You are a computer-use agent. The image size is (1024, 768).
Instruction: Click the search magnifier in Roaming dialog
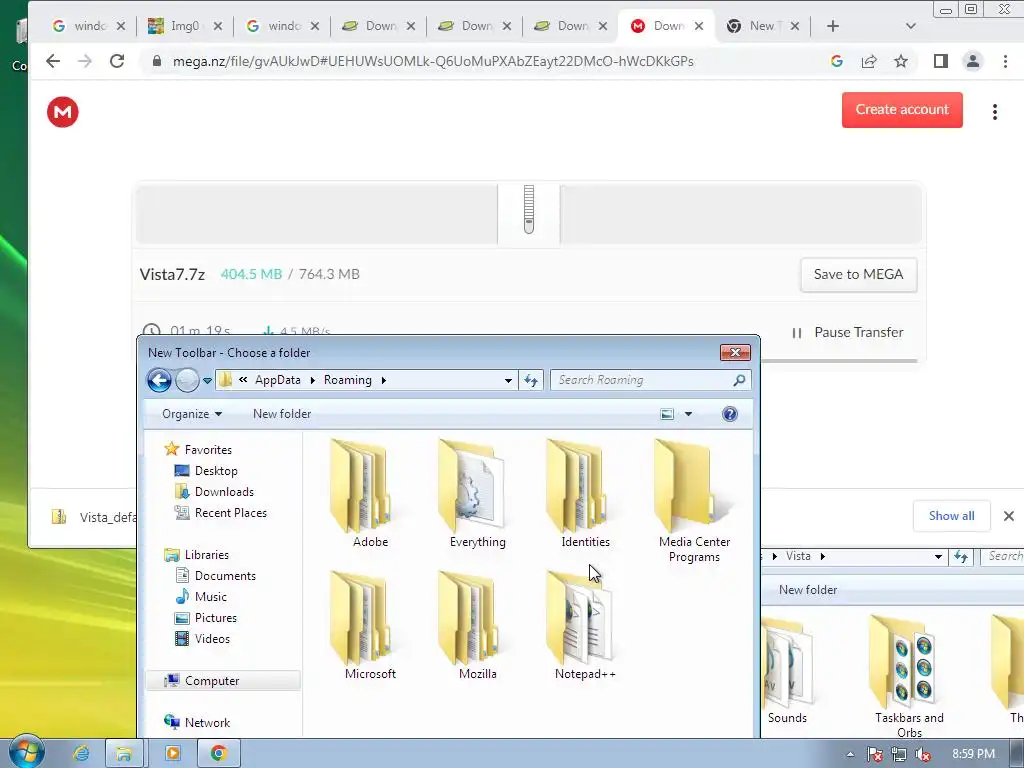(x=739, y=380)
